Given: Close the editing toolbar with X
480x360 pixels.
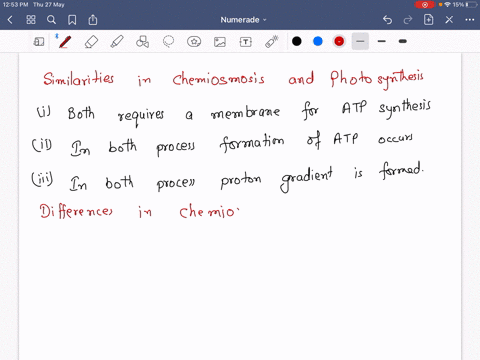Looking at the screenshot, I should pos(449,20).
